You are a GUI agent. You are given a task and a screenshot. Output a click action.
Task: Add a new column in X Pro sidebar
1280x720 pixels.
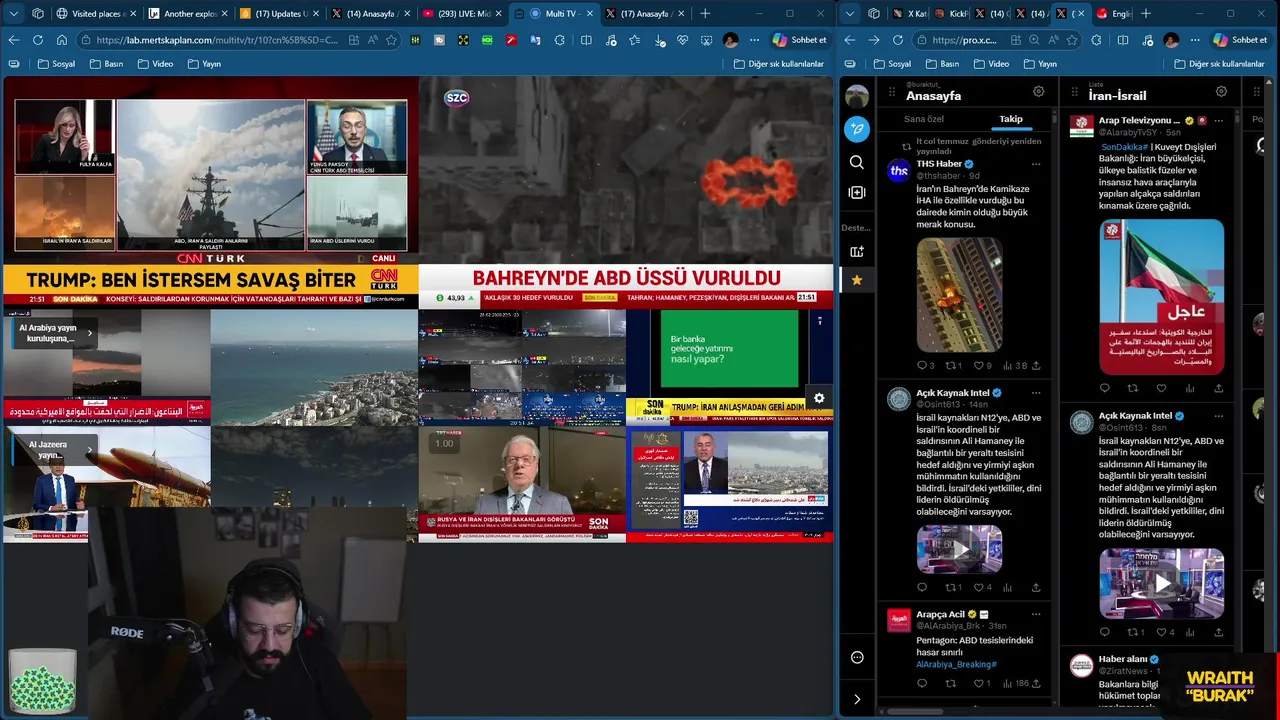[857, 192]
